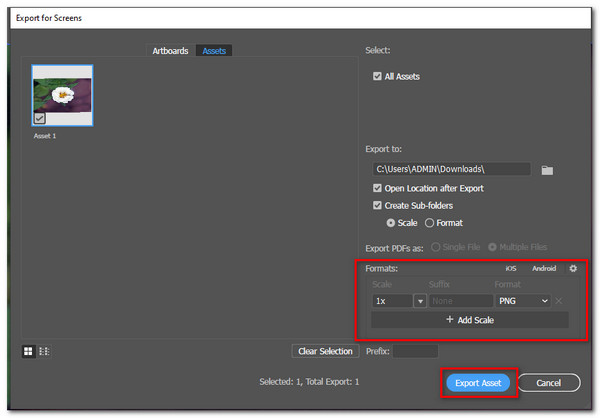Switch to large thumbnail grid view
The height and width of the screenshot is (418, 600).
[x=30, y=351]
